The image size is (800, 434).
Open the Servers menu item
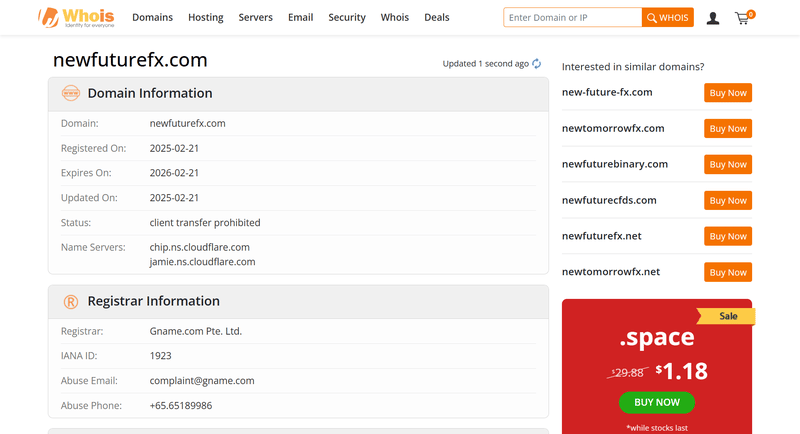click(x=255, y=18)
